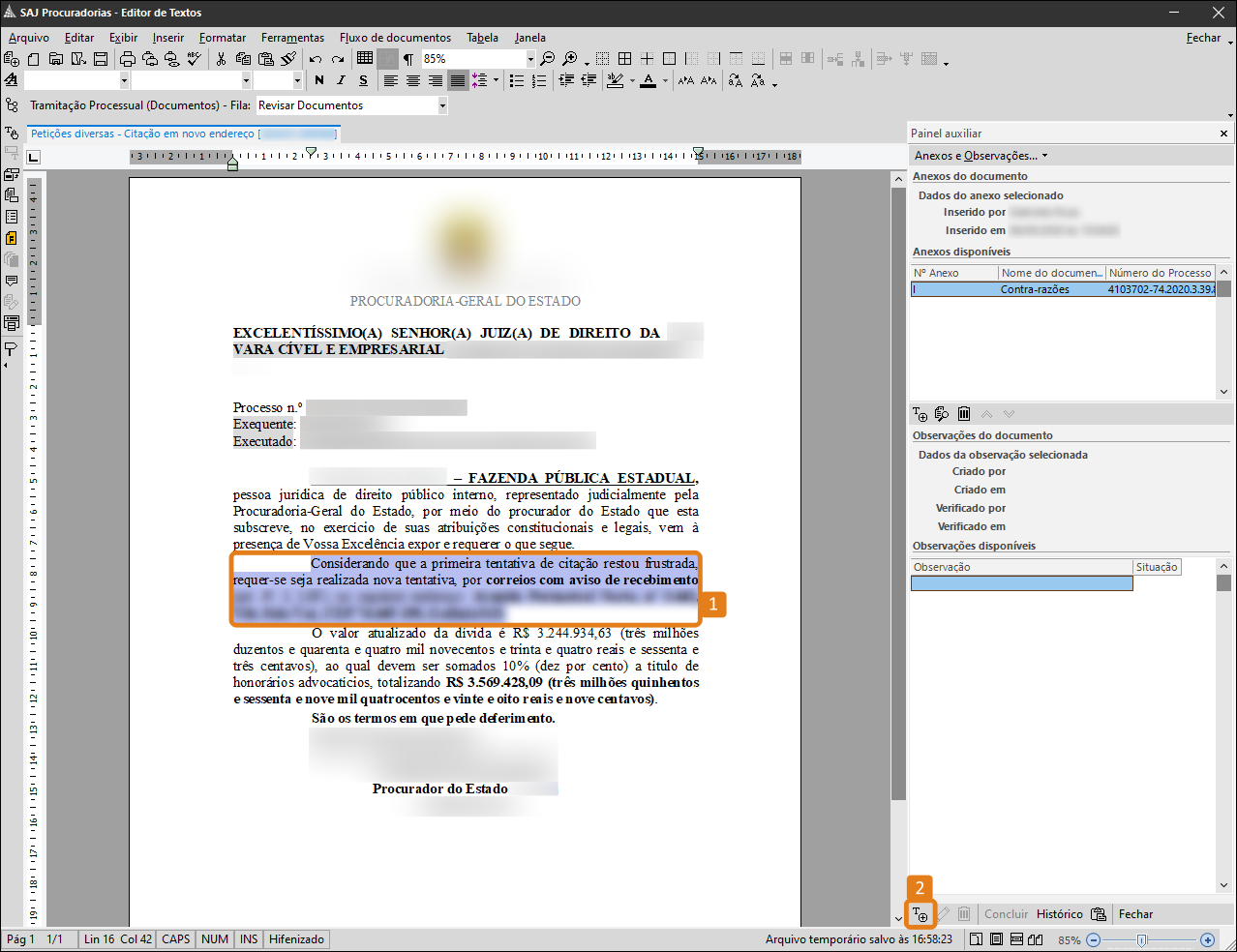Open the Ferramentas menu
This screenshot has width=1237, height=952.
click(x=292, y=38)
